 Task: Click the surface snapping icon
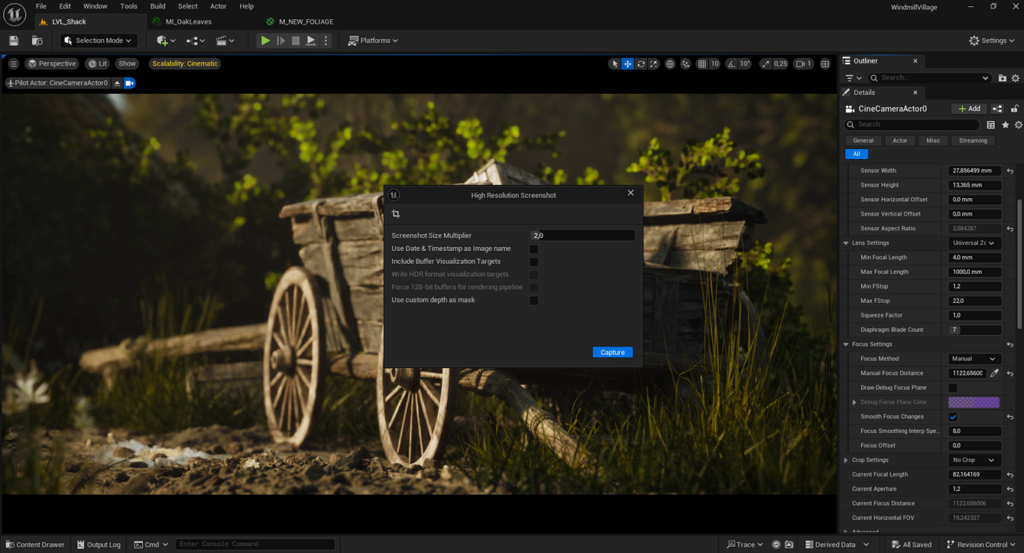pos(685,64)
